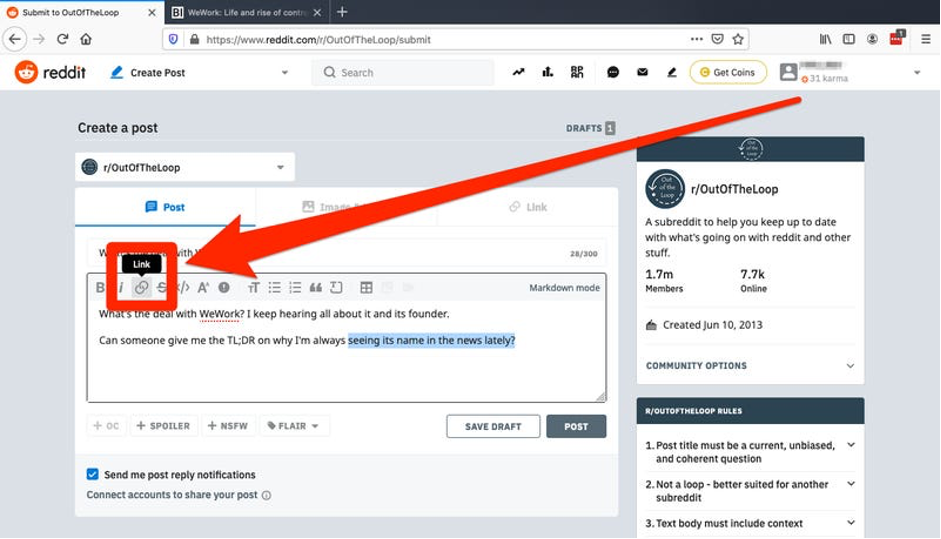The height and width of the screenshot is (539, 941).
Task: Open the Flair dropdown
Action: 294,426
